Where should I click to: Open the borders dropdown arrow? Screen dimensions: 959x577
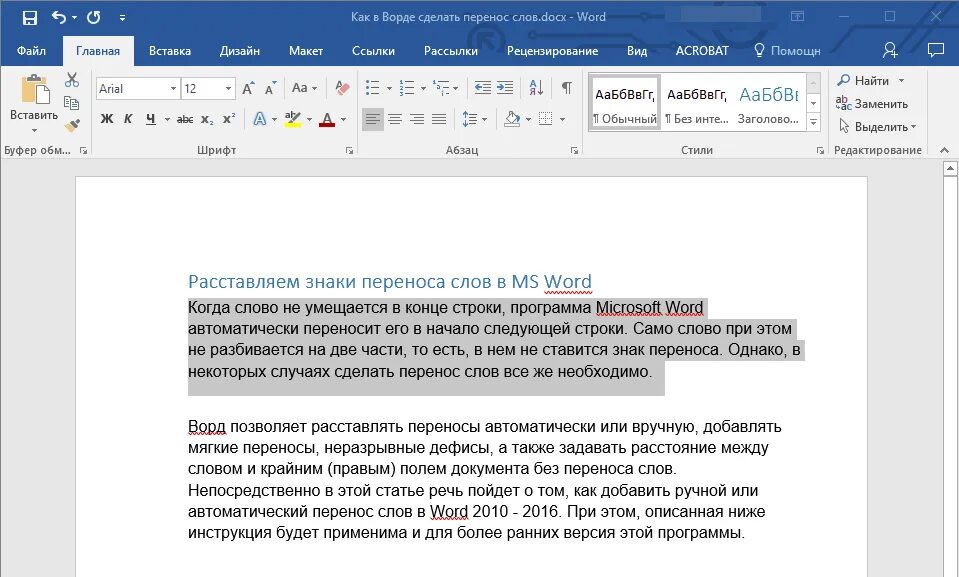click(x=563, y=119)
